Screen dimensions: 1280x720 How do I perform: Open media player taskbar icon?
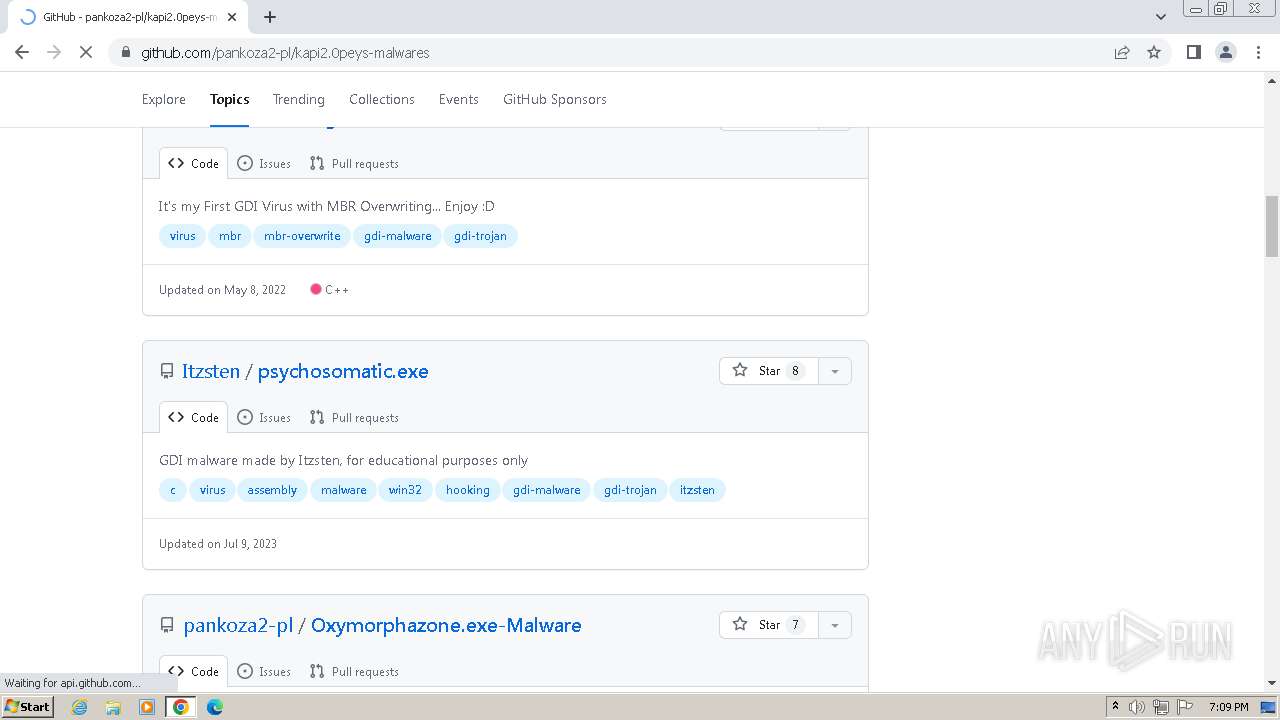(x=147, y=707)
